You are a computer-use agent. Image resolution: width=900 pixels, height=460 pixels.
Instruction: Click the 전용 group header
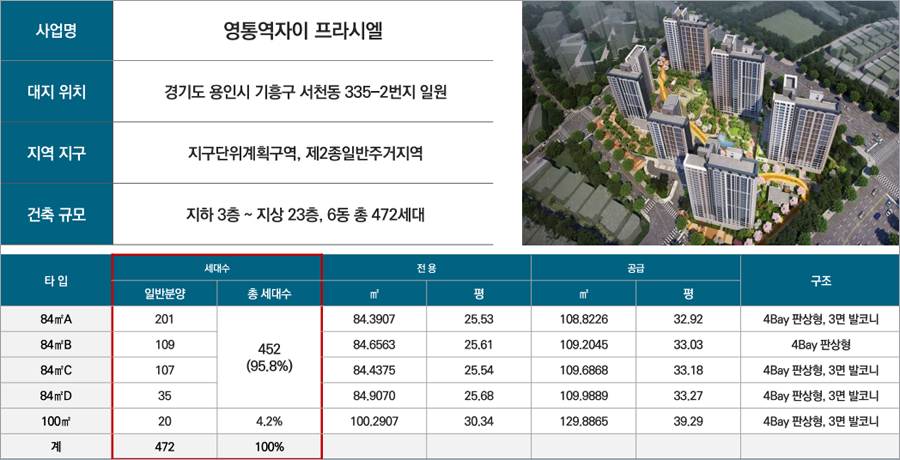tap(426, 268)
